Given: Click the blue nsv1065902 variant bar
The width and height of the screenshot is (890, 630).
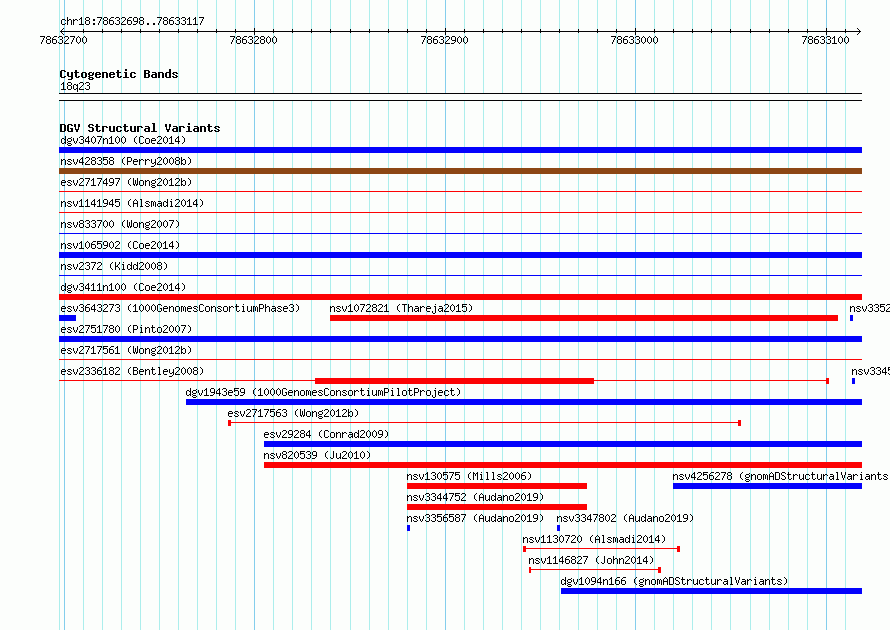Looking at the screenshot, I should coord(460,255).
